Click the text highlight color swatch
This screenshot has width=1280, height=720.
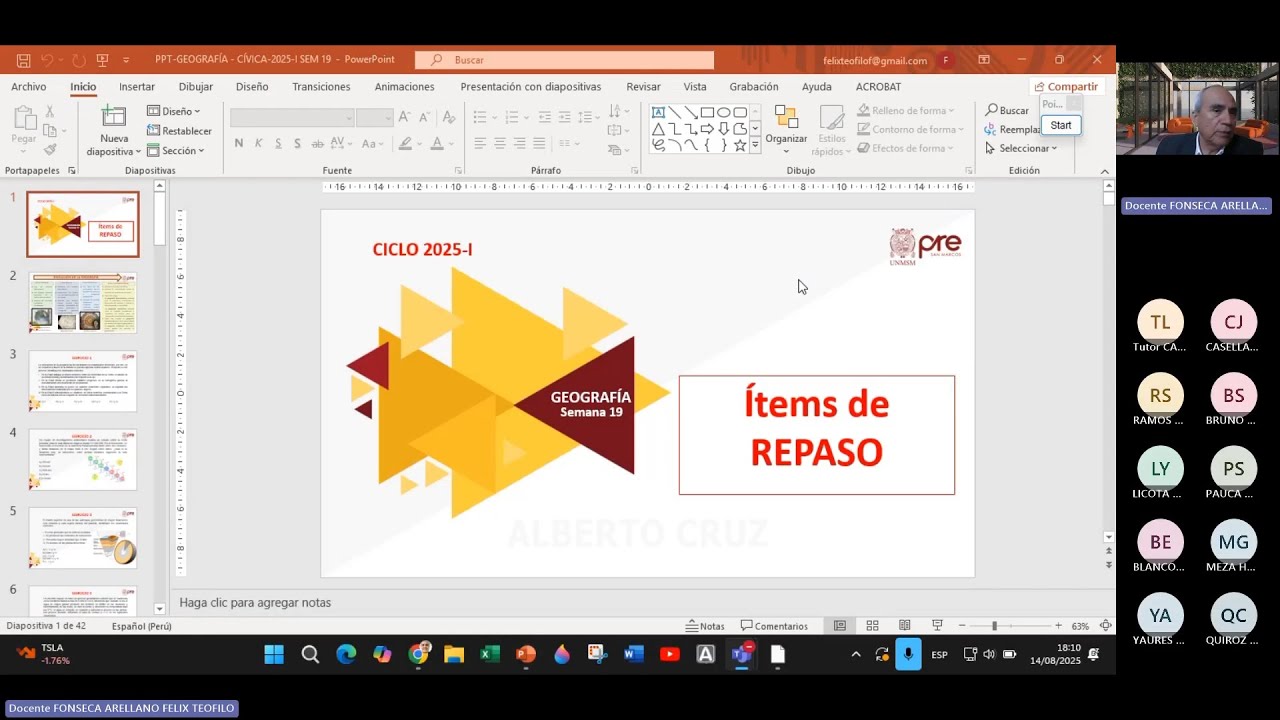click(x=405, y=144)
